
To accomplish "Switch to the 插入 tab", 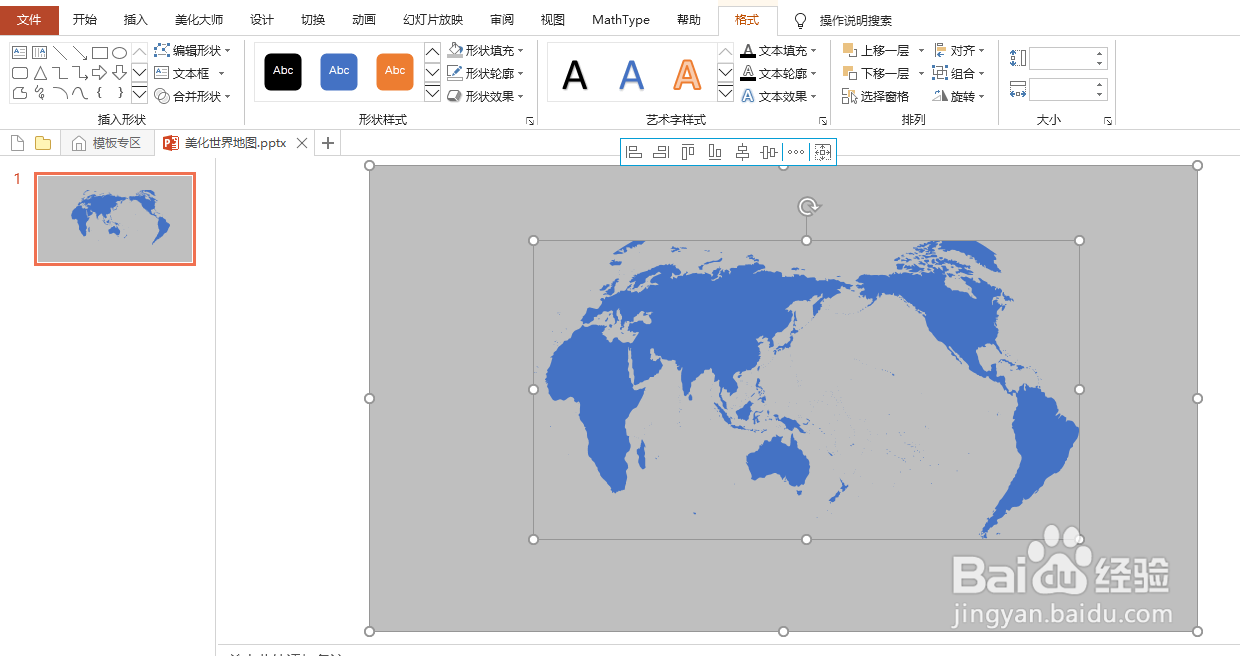I will pyautogui.click(x=136, y=20).
